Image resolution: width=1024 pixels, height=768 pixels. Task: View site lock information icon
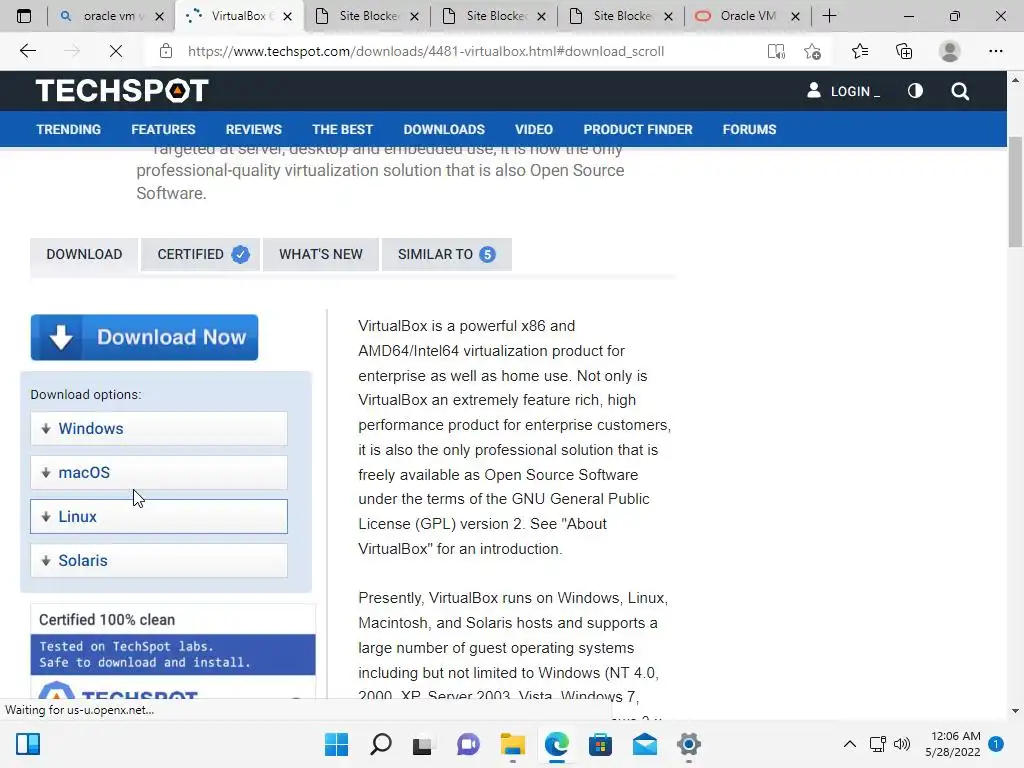pyautogui.click(x=166, y=51)
